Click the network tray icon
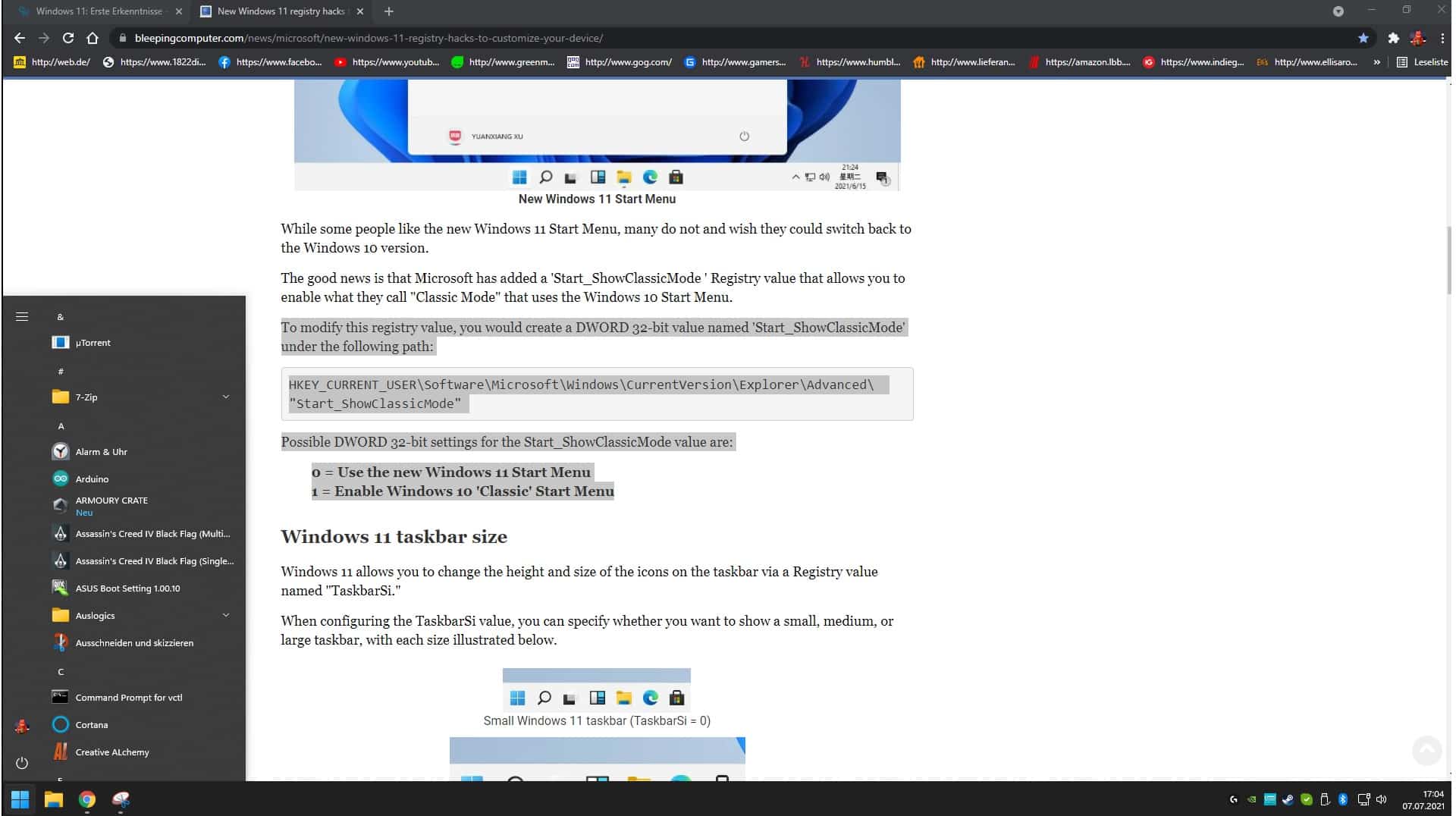 [1363, 799]
